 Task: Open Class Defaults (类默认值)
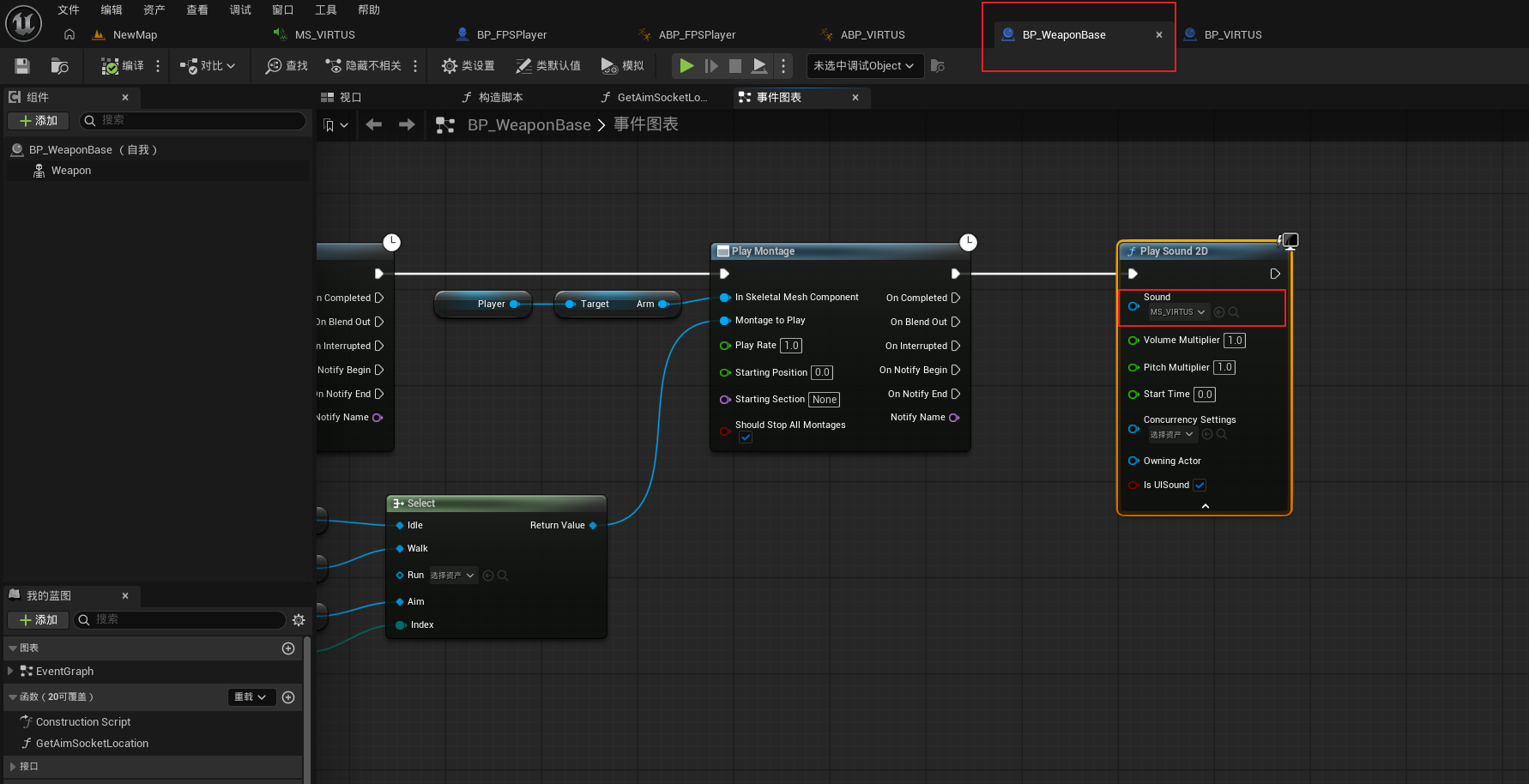click(548, 66)
